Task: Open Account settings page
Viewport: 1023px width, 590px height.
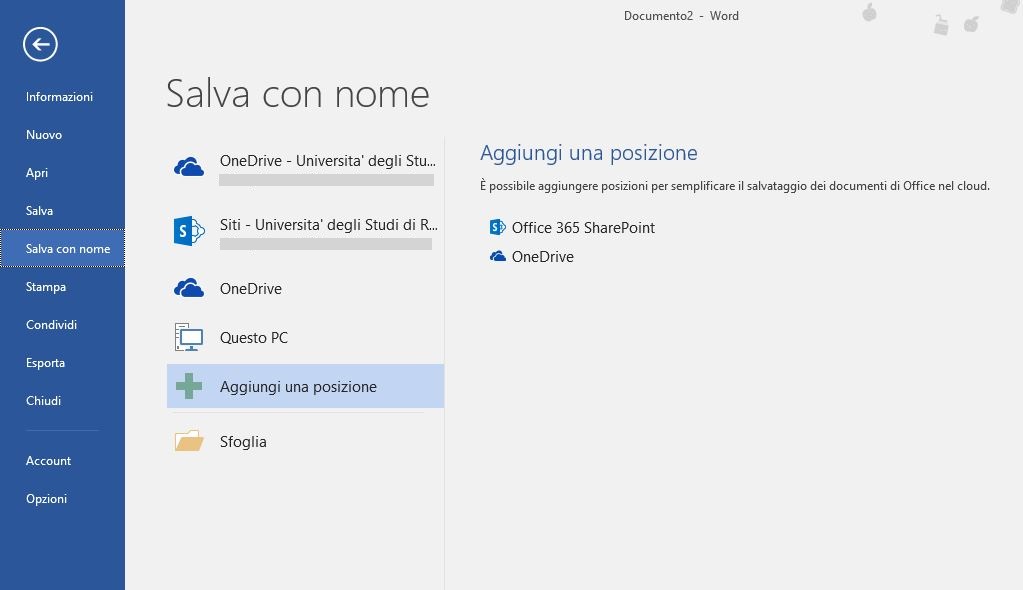Action: [48, 460]
